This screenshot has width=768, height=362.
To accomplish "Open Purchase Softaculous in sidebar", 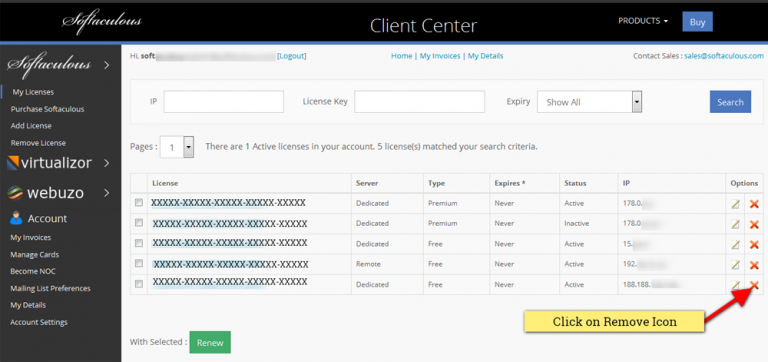I will click(47, 109).
